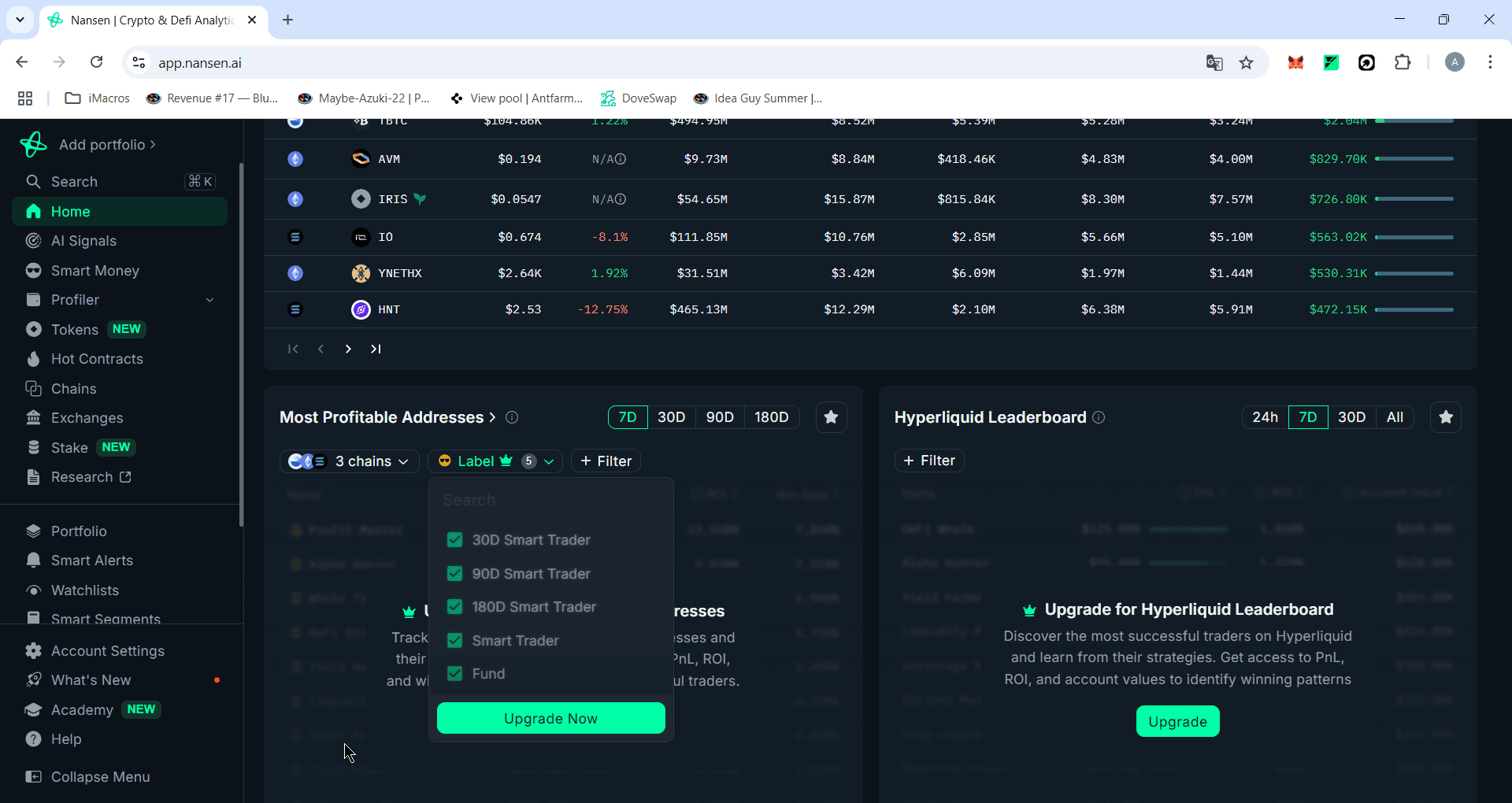
Task: Click the HNT row progress bar
Action: tap(1414, 309)
